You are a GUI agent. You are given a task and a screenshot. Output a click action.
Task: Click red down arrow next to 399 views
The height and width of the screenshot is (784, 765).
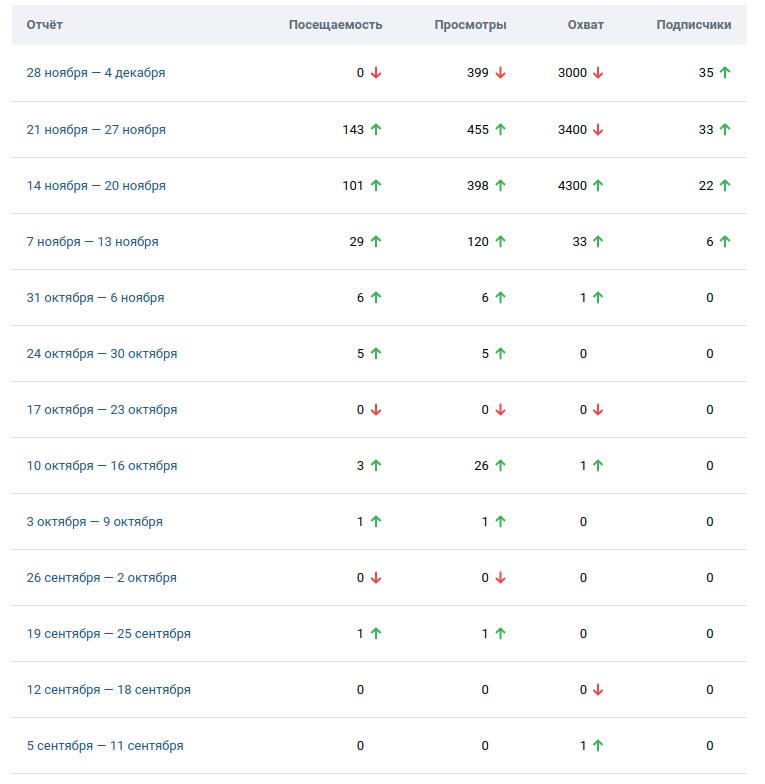coord(500,73)
